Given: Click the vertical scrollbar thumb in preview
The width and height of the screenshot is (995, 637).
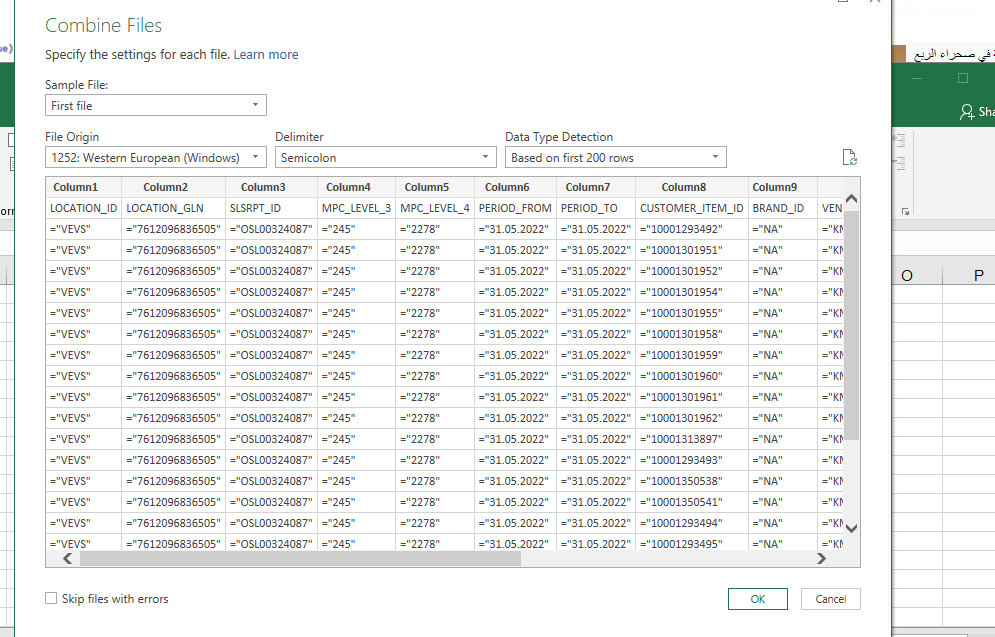Looking at the screenshot, I should click(x=852, y=325).
